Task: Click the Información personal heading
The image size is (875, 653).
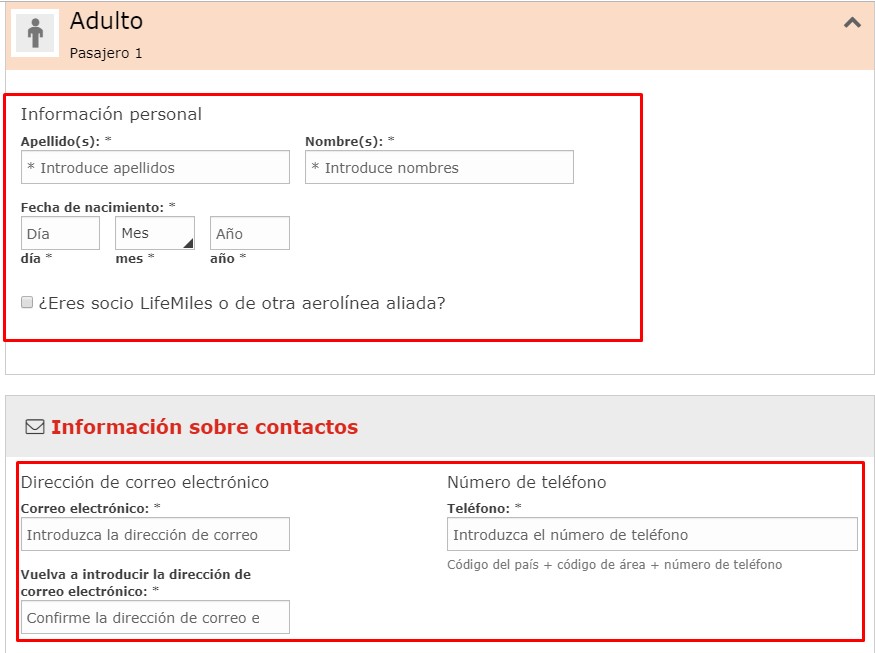Action: click(x=111, y=114)
